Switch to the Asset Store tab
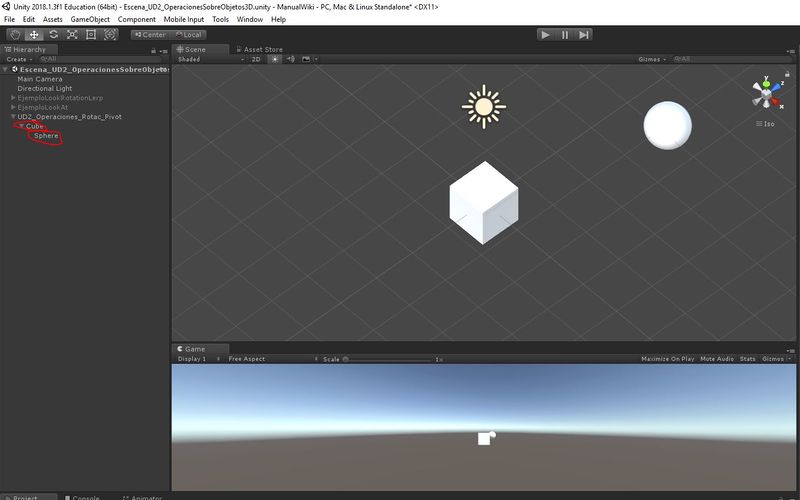Viewport: 800px width, 500px height. (x=259, y=49)
